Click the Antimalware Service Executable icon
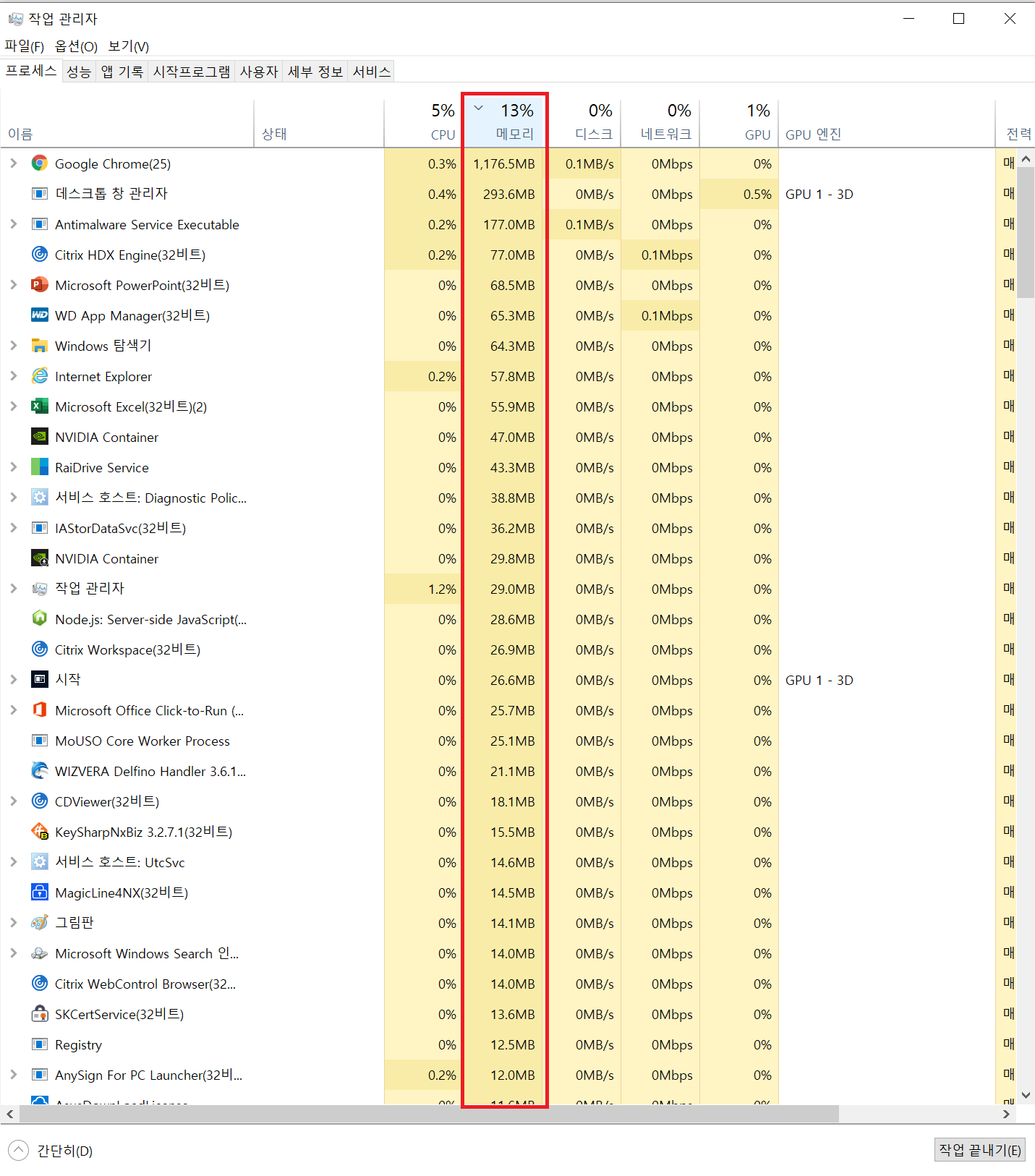 (40, 224)
